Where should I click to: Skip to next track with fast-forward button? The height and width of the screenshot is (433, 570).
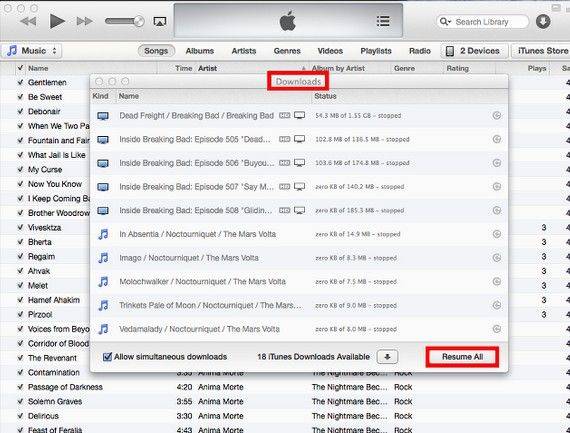[84, 21]
